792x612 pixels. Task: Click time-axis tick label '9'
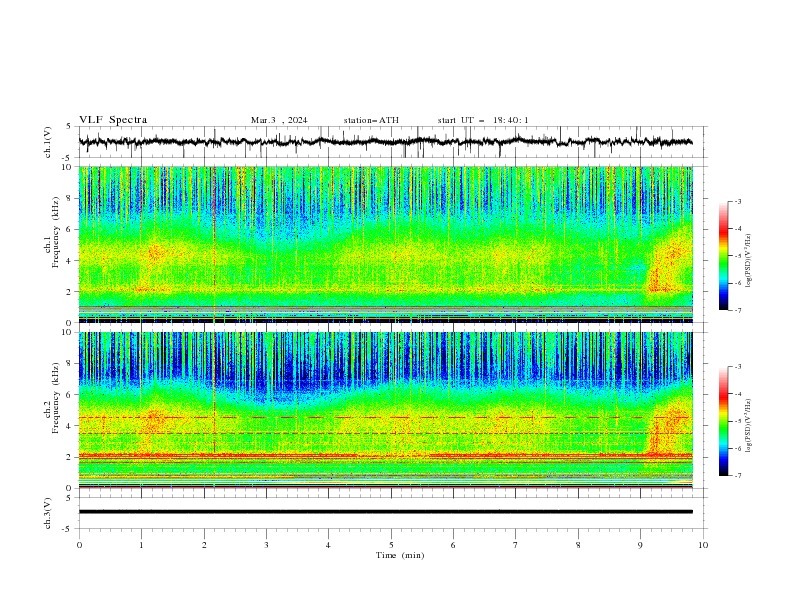tap(640, 545)
